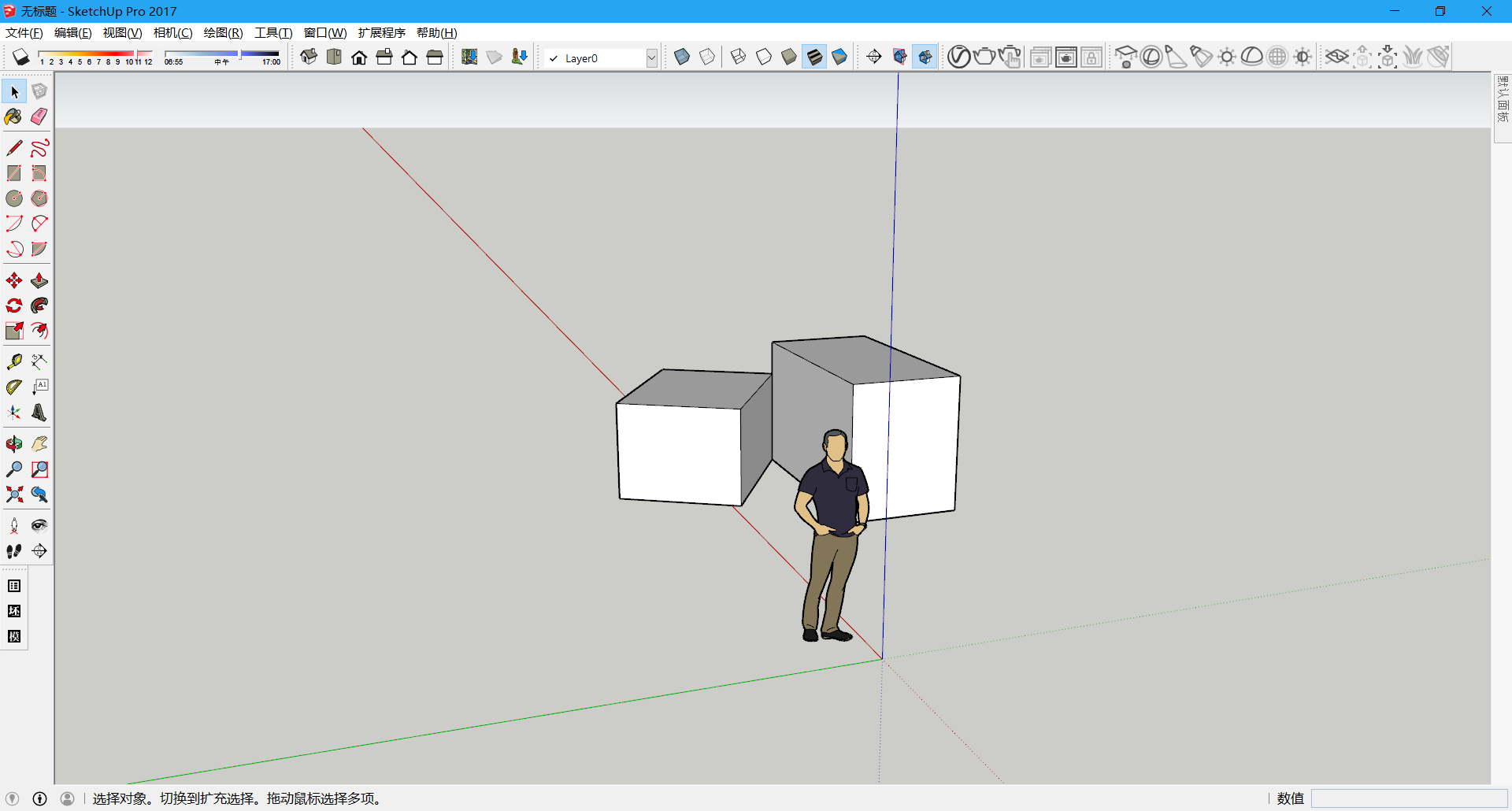Viewport: 1512px width, 811px height.
Task: Select the 3D Text tool
Action: (x=39, y=413)
